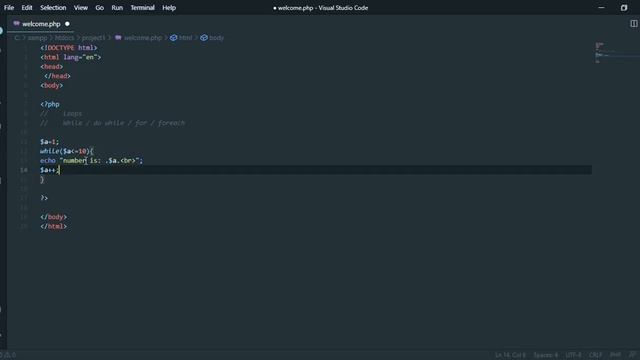Click the html symbol breadcrumb
Viewport: 640px width, 360px height.
(x=185, y=38)
